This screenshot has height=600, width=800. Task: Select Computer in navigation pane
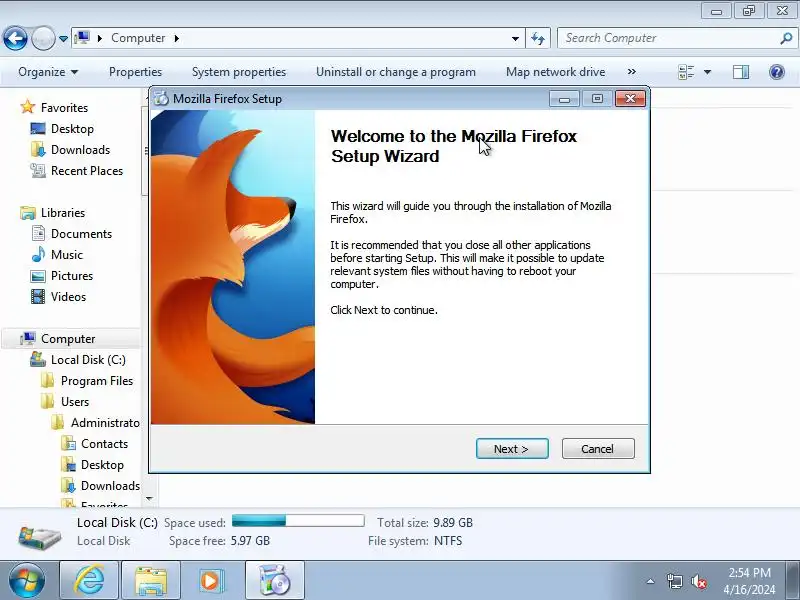(68, 339)
